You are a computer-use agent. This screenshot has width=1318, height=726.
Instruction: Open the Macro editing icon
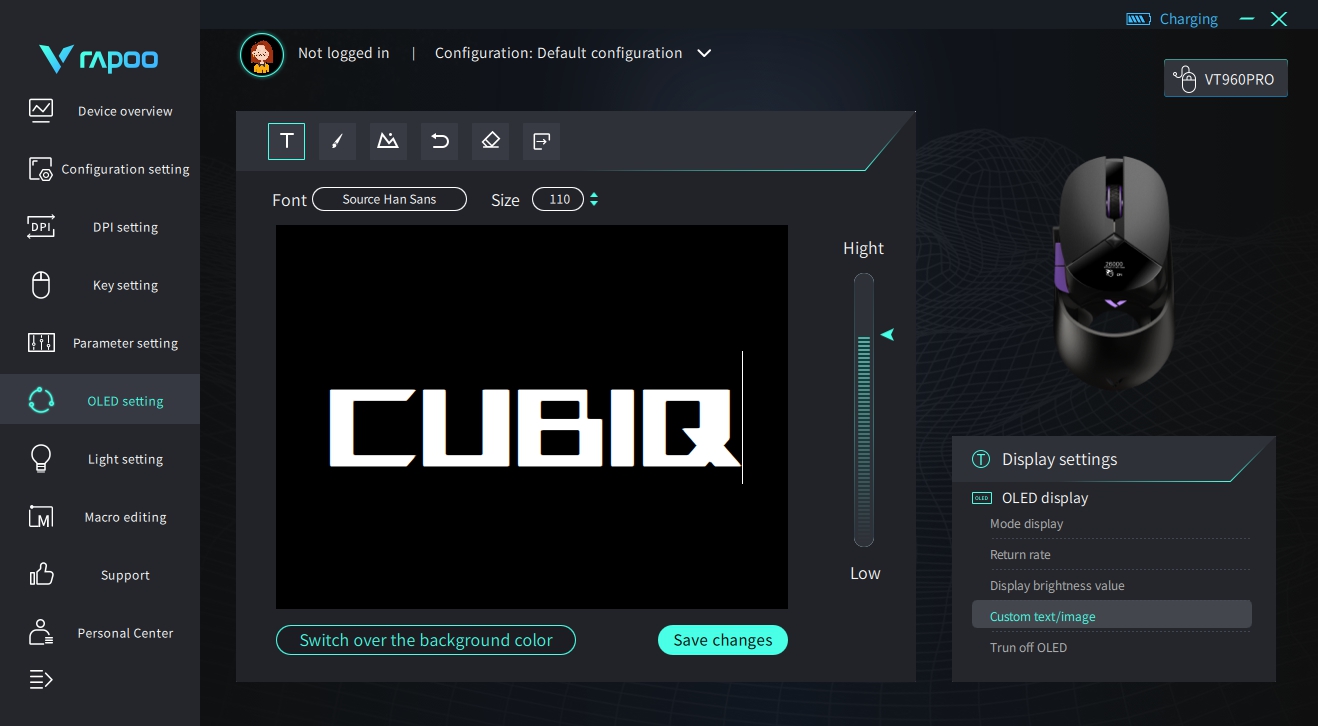tap(41, 517)
